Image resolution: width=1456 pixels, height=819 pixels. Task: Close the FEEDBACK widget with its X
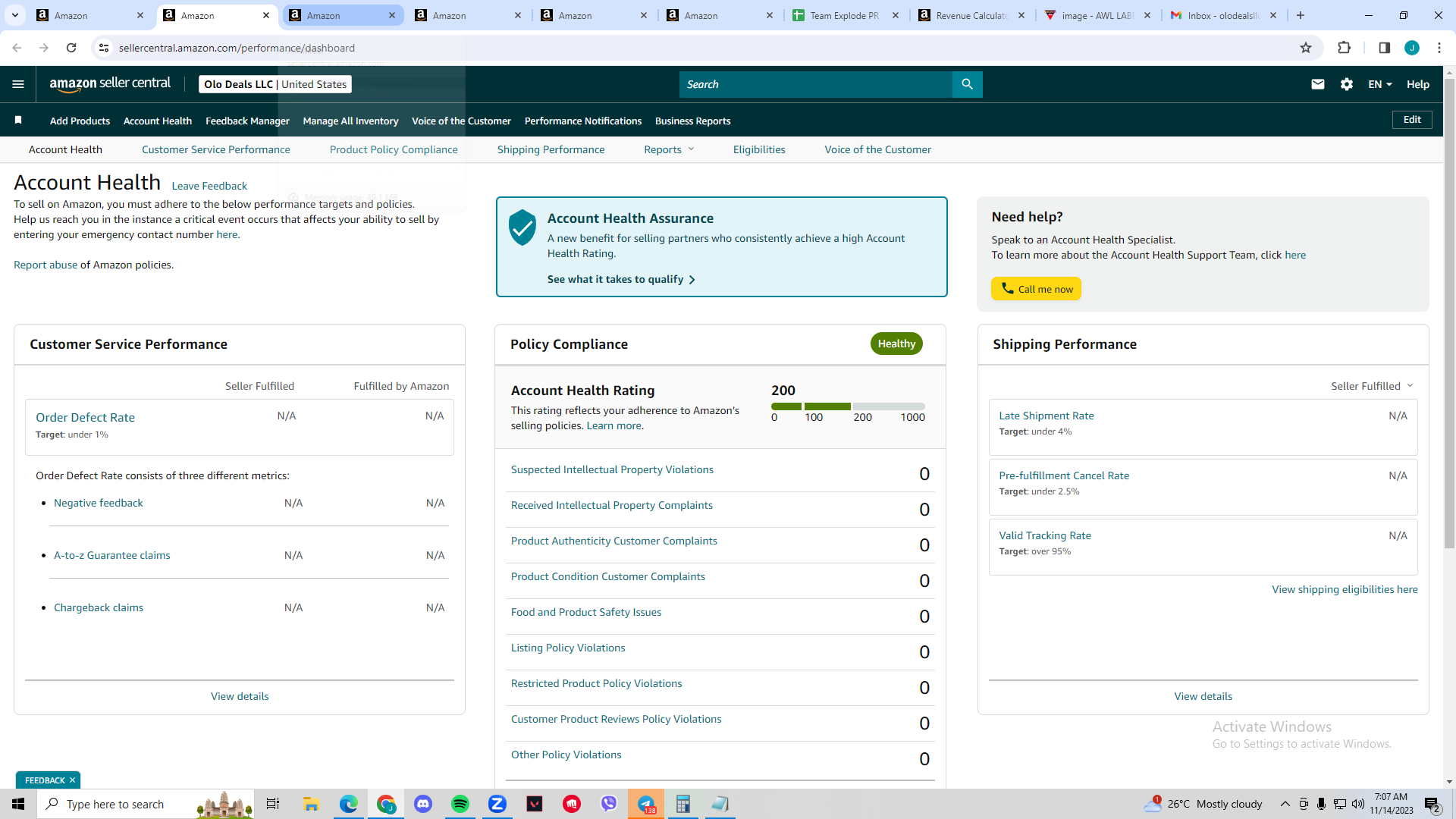73,780
